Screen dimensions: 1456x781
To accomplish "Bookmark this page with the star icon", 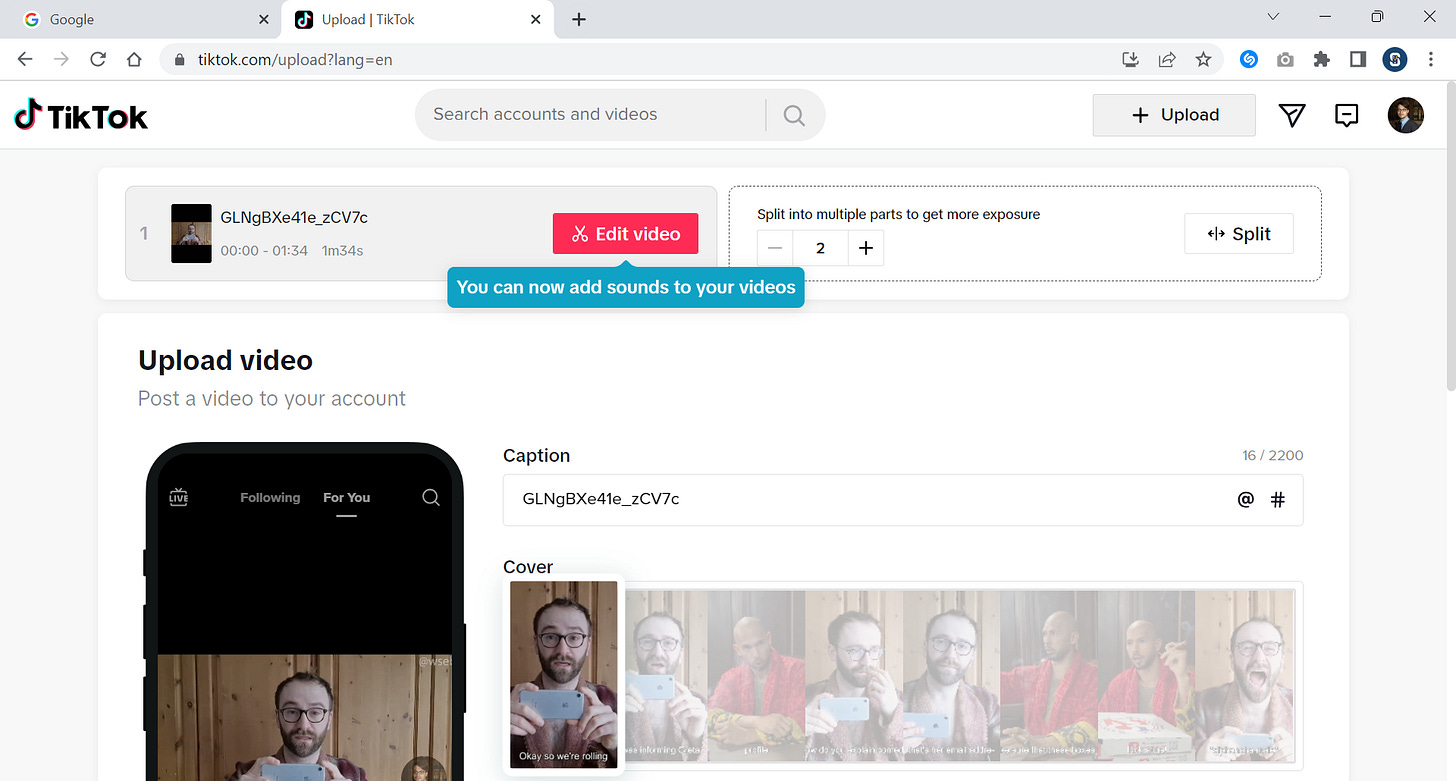I will point(1203,59).
